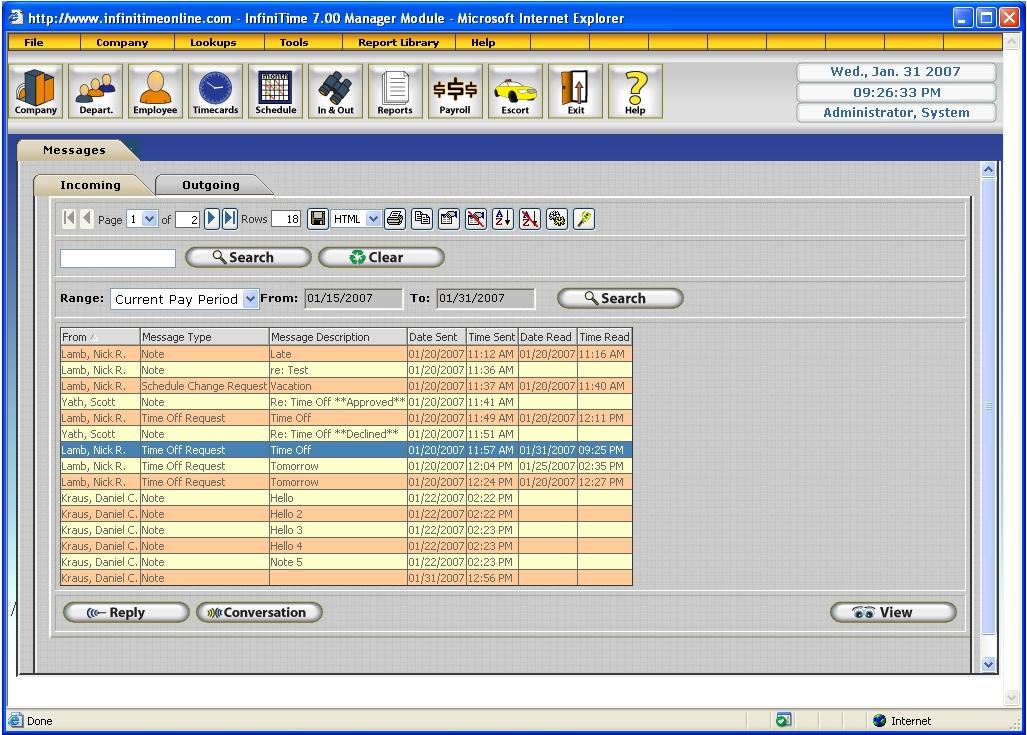The width and height of the screenshot is (1027, 735).
Task: Click the Message Description column header
Action: pyautogui.click(x=338, y=337)
